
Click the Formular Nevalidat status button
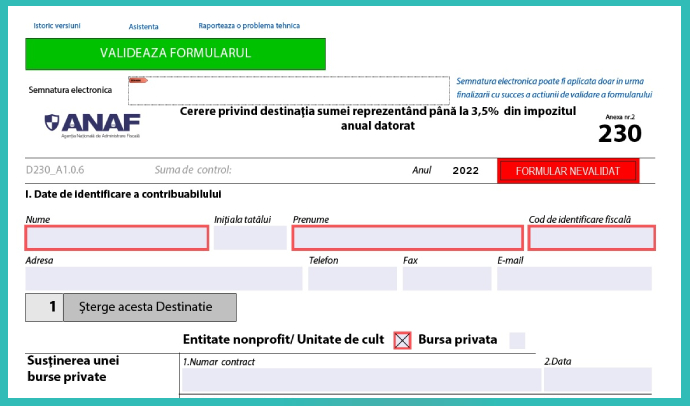[x=568, y=171]
